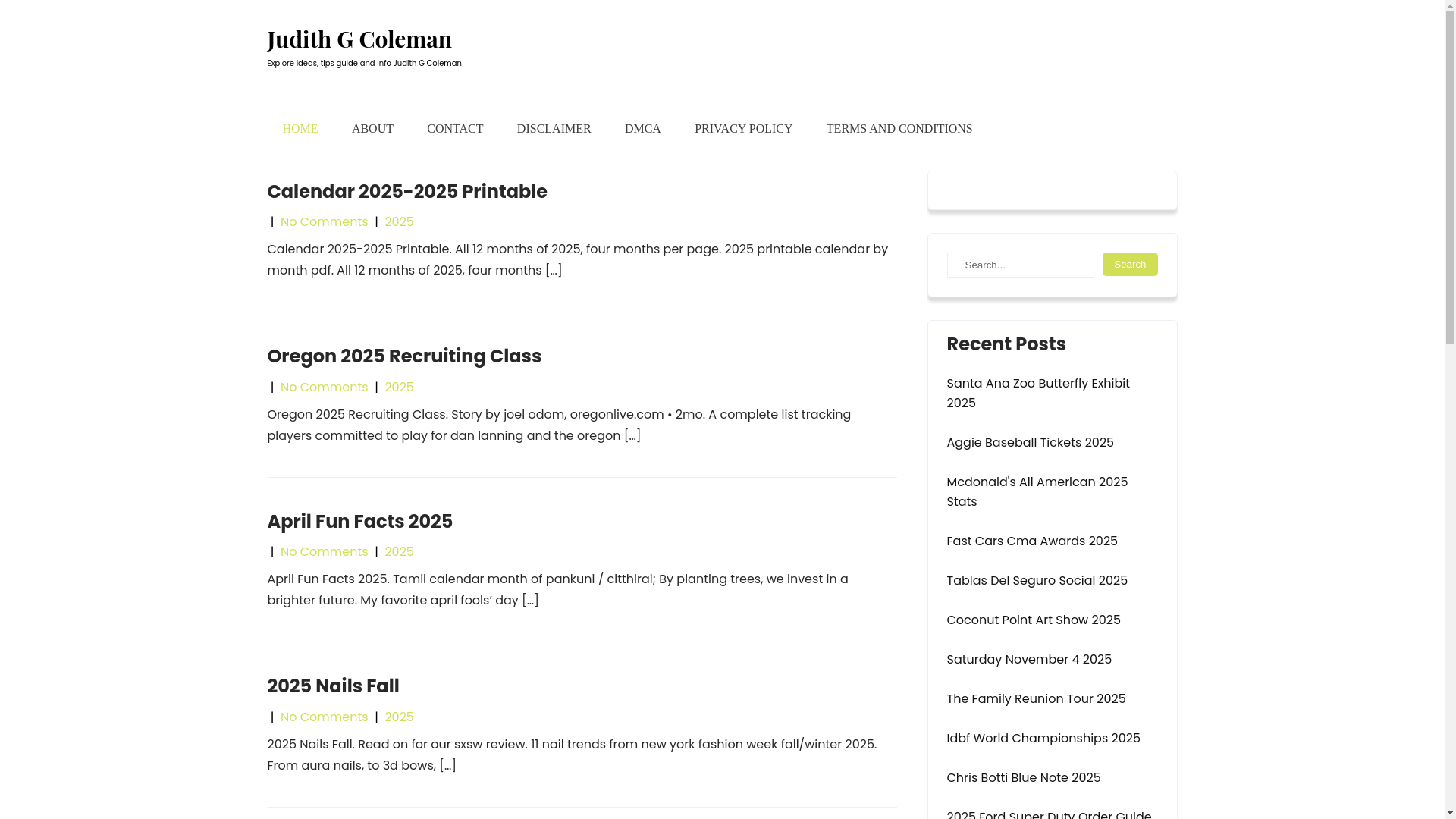Click No Comments under April Fun Facts 2025
The width and height of the screenshot is (1456, 819).
tap(324, 552)
